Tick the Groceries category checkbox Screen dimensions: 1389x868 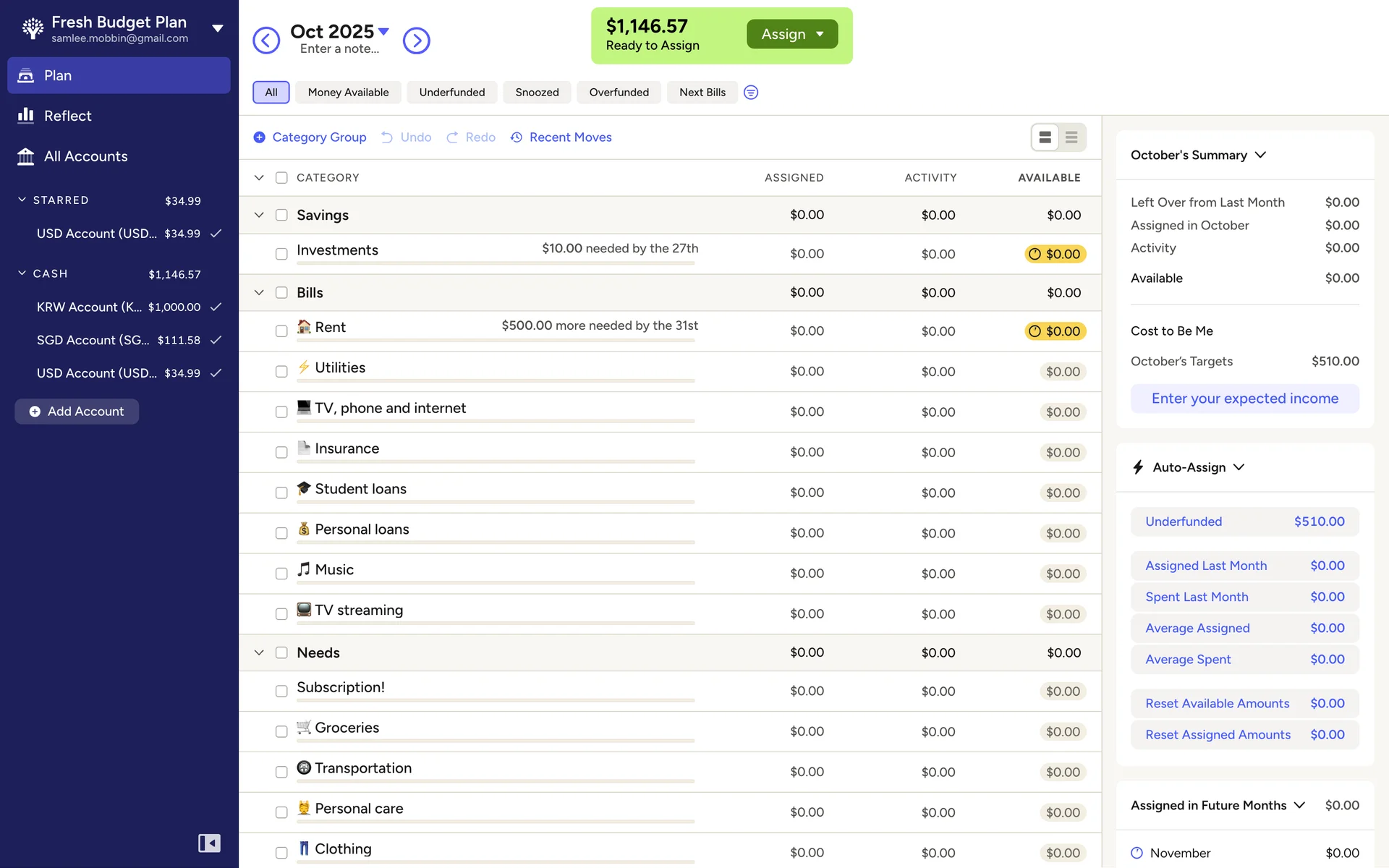click(281, 732)
